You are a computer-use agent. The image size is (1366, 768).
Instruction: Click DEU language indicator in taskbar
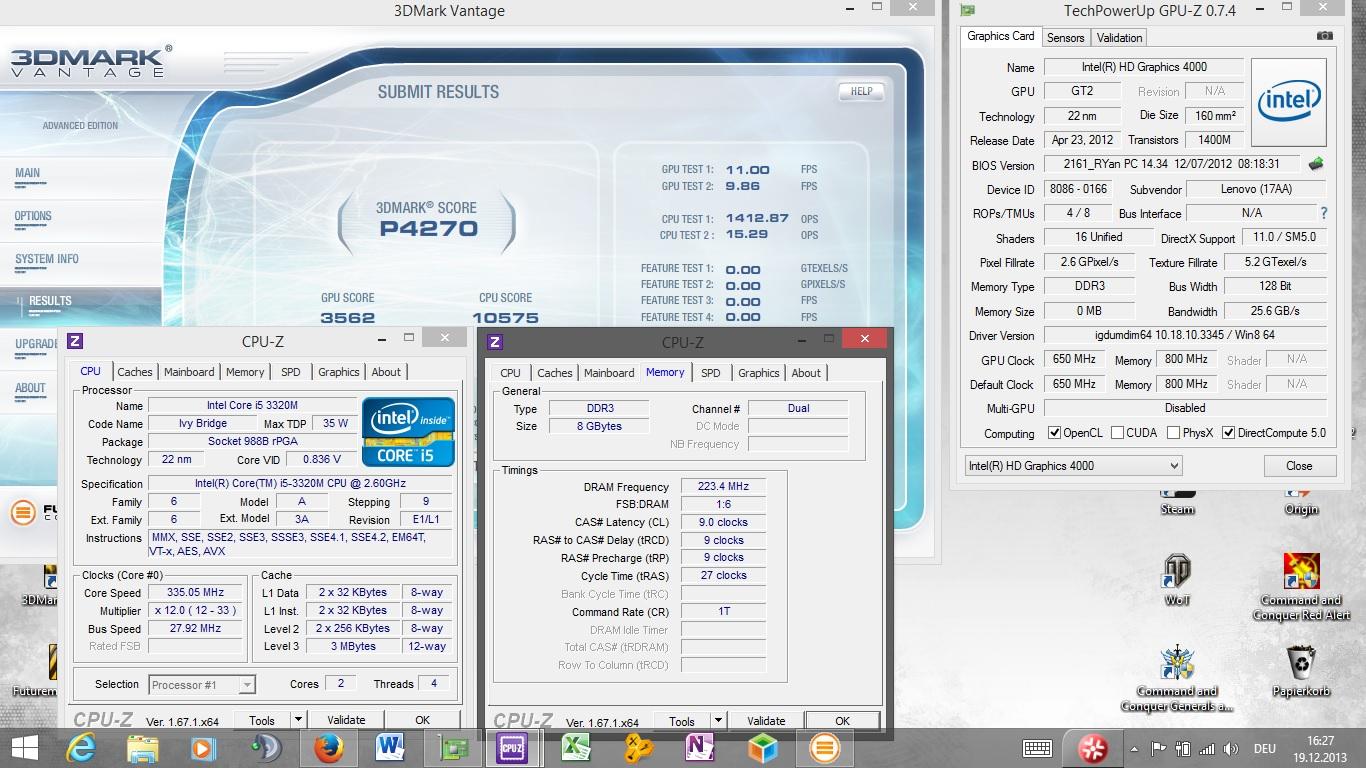(1264, 748)
